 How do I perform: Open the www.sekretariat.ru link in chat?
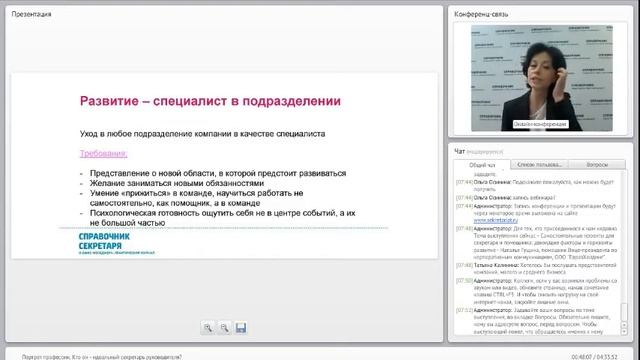(496, 220)
